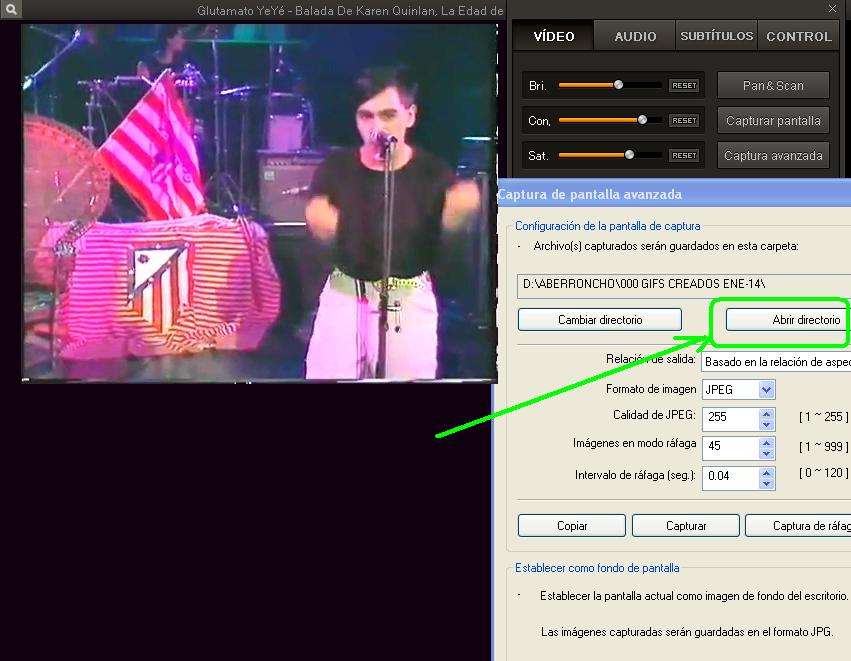Viewport: 851px width, 661px height.
Task: Close the control panel with the X
Action: (832, 8)
